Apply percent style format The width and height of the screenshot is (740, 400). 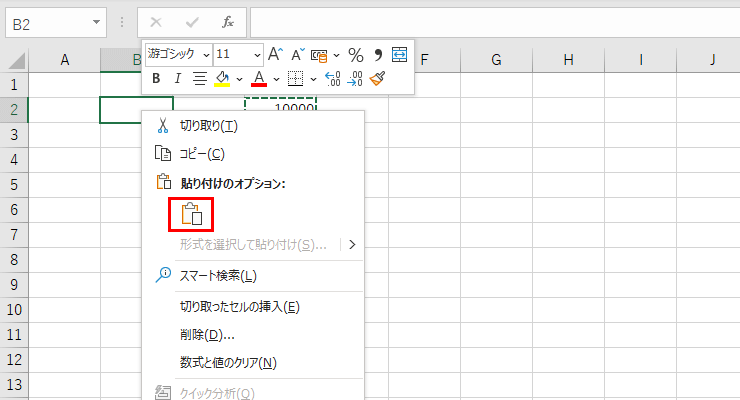pos(355,54)
